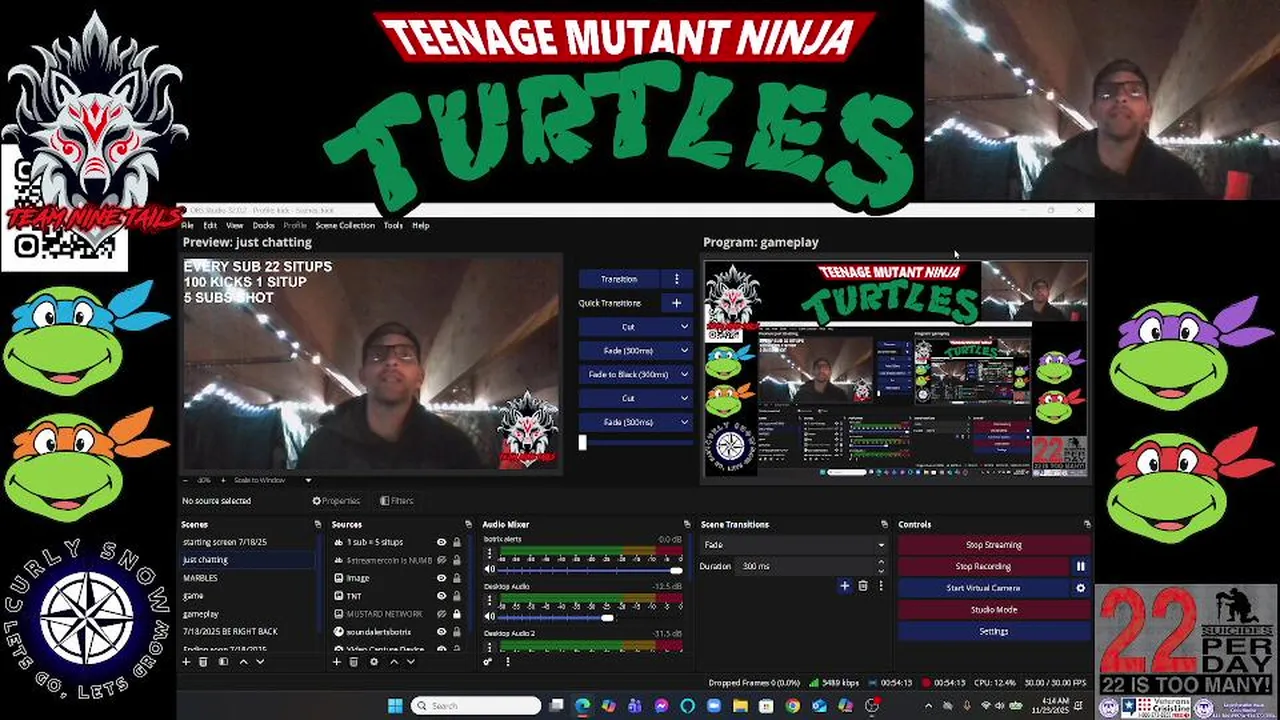Undock the Controls panel

pyautogui.click(x=1087, y=524)
